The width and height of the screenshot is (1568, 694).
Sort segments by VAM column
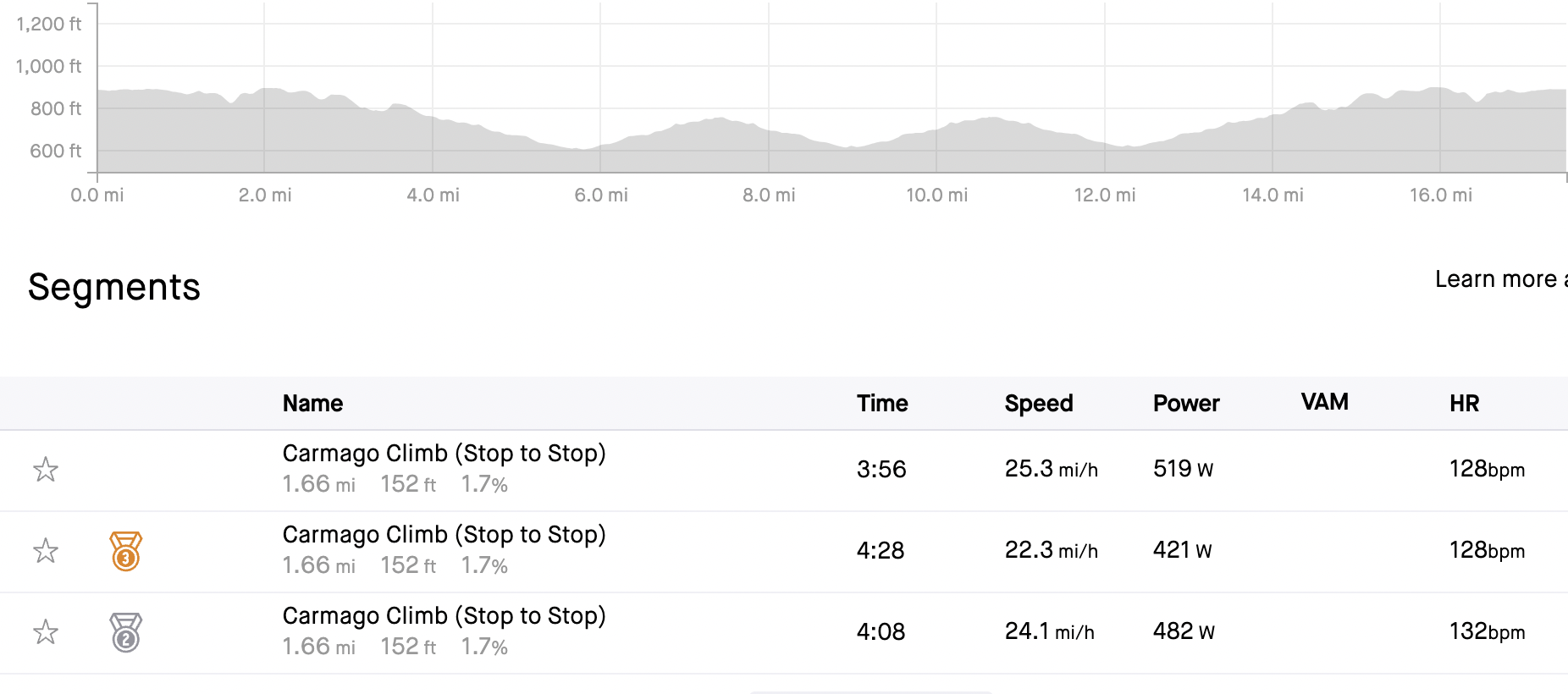[x=1322, y=402]
